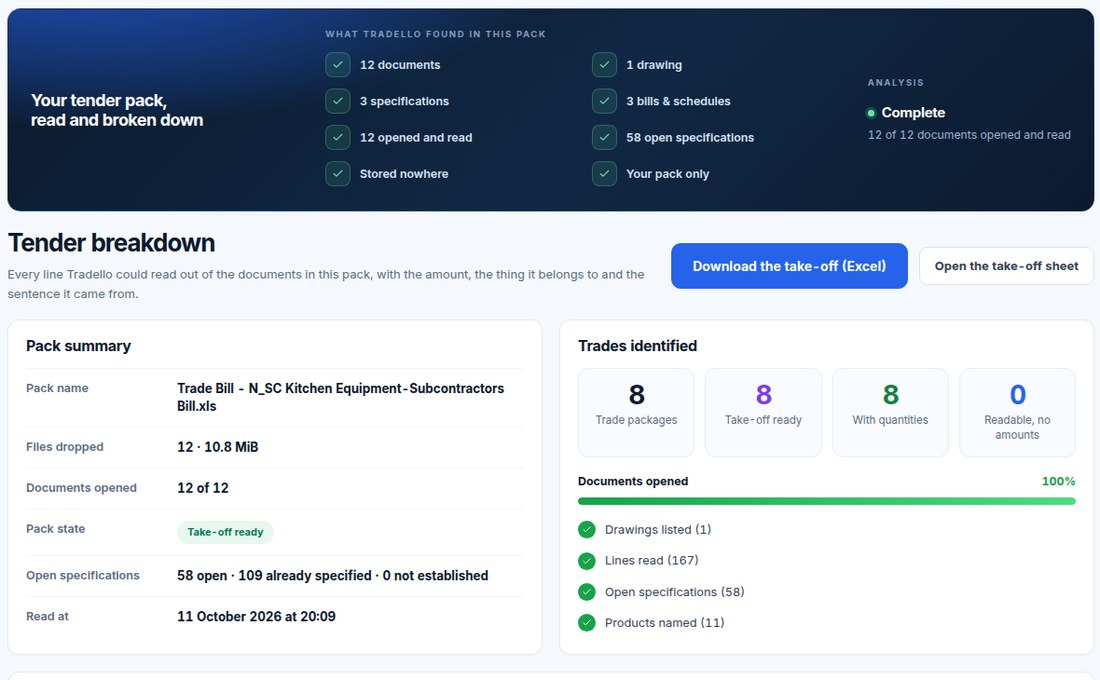Click the "Tender breakdown" heading

(112, 243)
